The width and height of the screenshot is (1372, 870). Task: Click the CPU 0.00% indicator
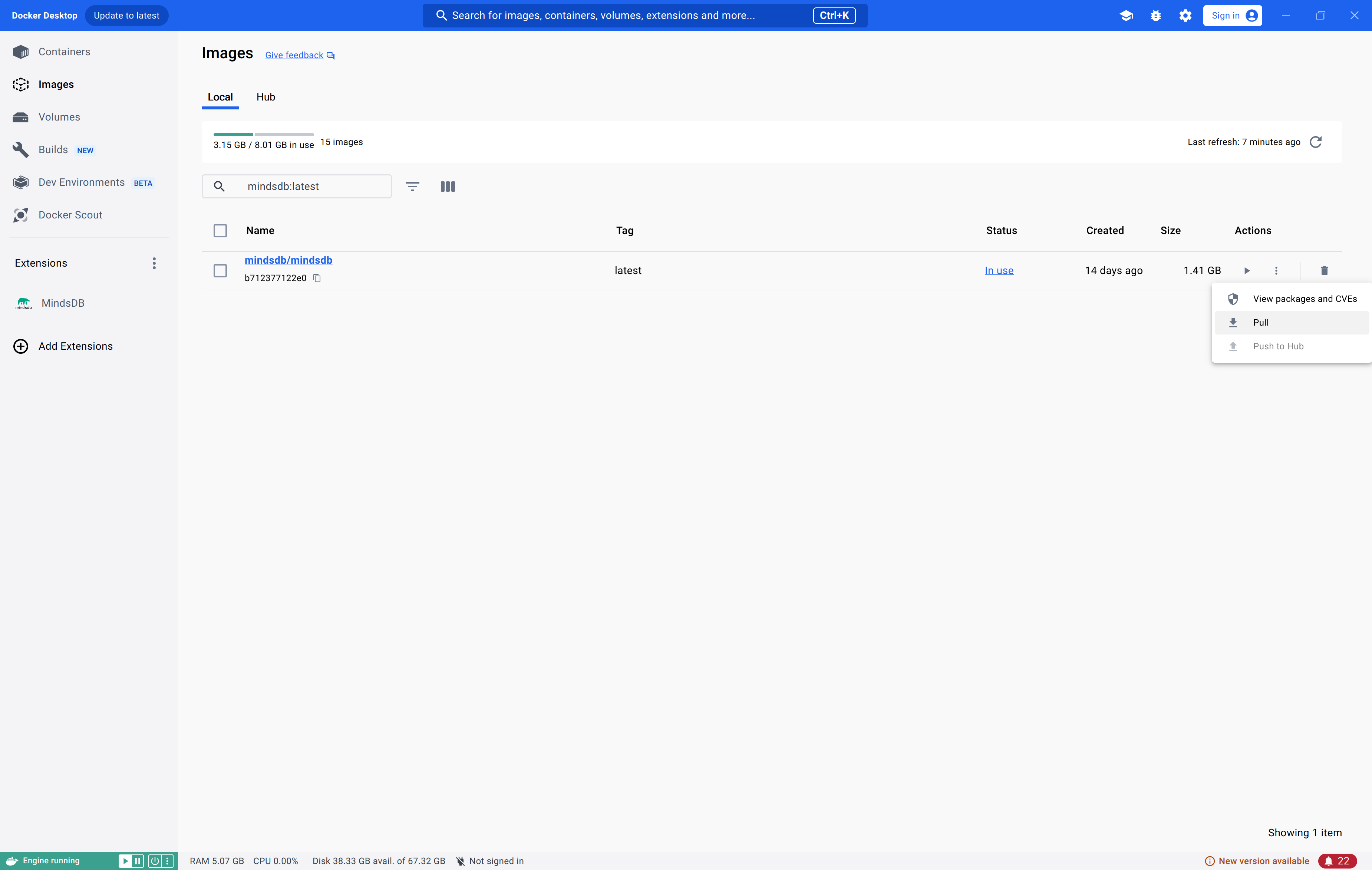point(276,861)
